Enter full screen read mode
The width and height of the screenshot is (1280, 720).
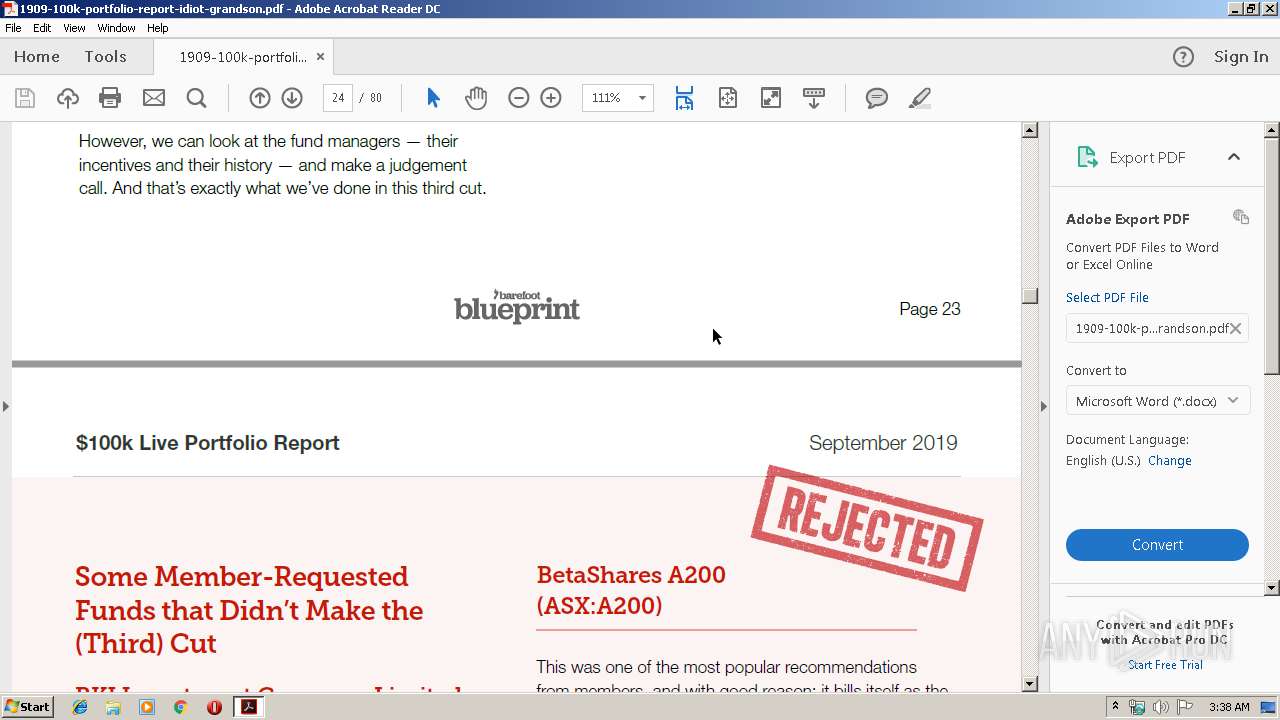click(771, 98)
